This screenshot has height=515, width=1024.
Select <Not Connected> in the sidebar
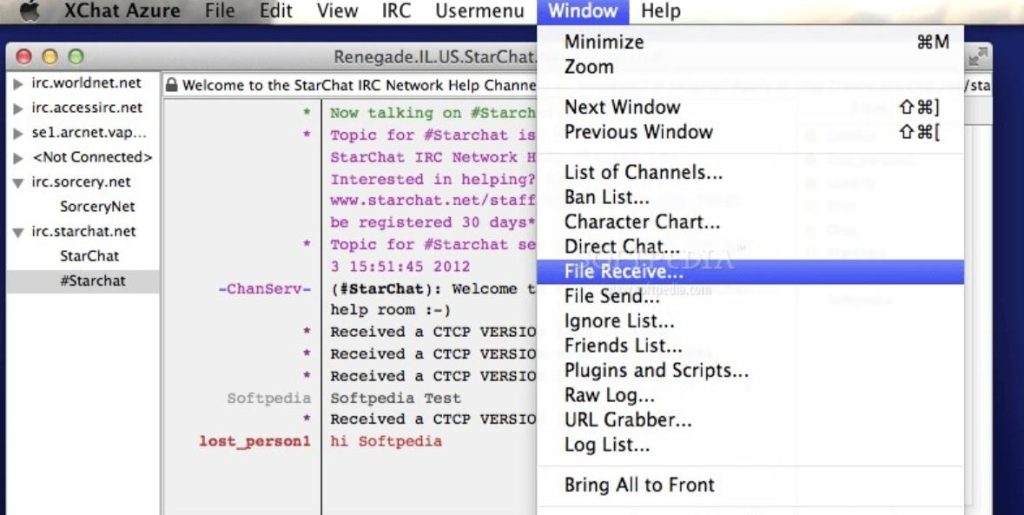pyautogui.click(x=92, y=157)
